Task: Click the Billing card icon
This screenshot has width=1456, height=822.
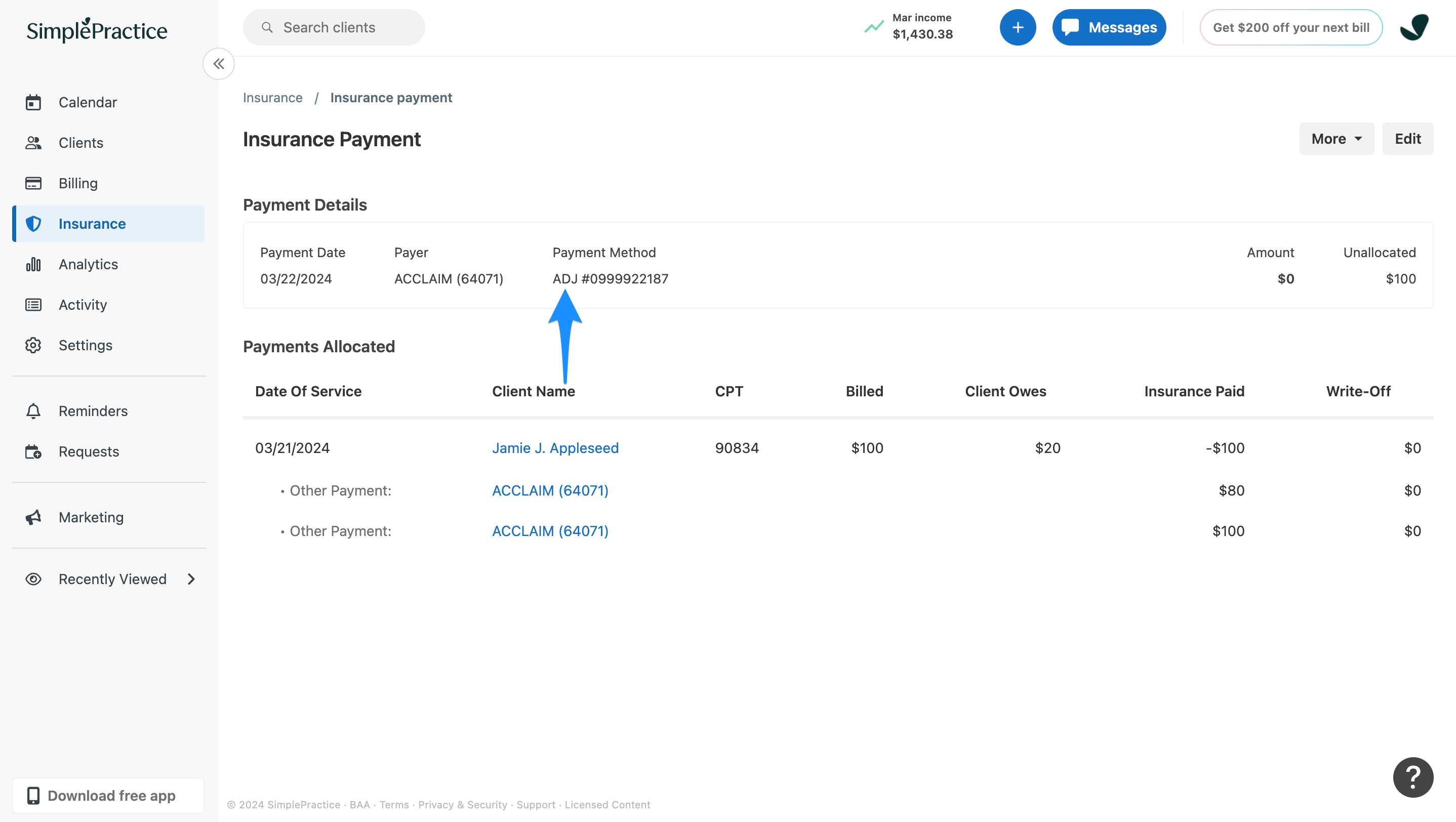Action: (33, 183)
